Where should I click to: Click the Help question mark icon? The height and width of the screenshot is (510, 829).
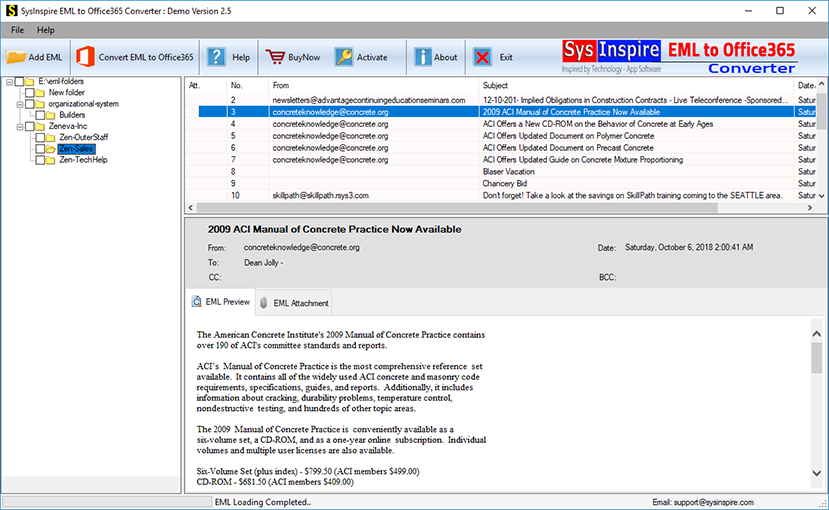216,57
